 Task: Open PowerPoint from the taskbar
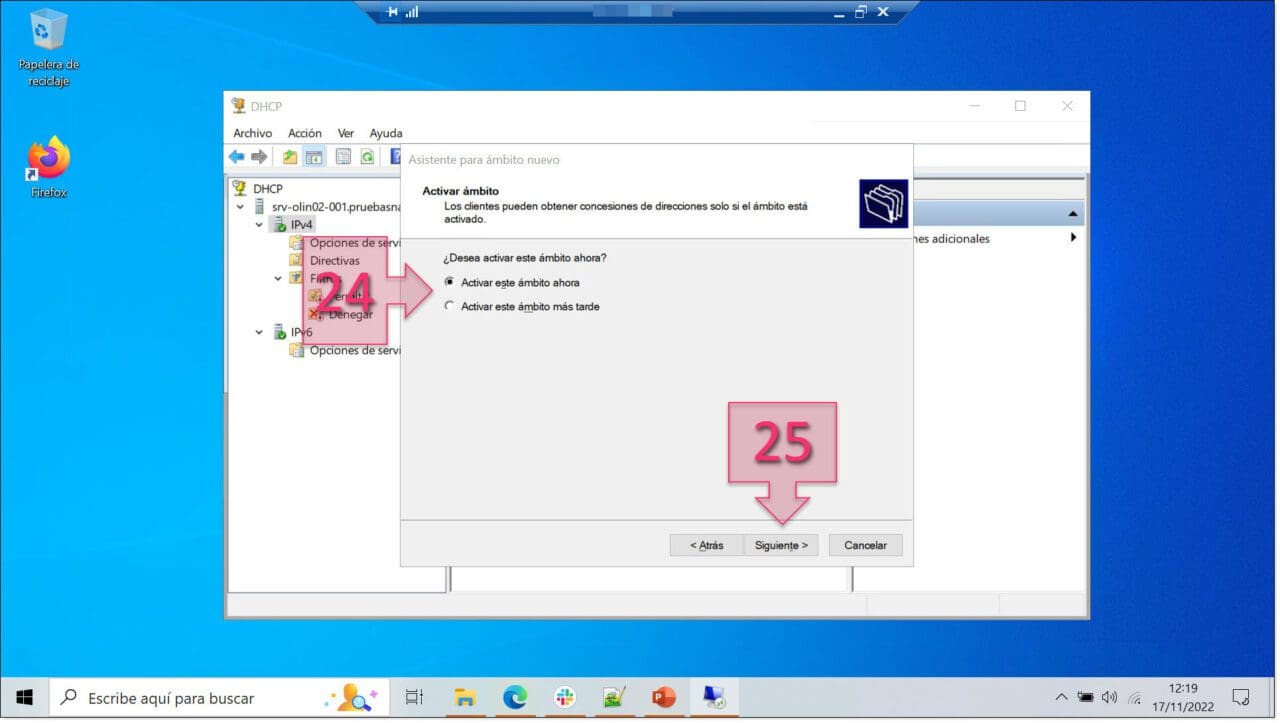pos(665,697)
